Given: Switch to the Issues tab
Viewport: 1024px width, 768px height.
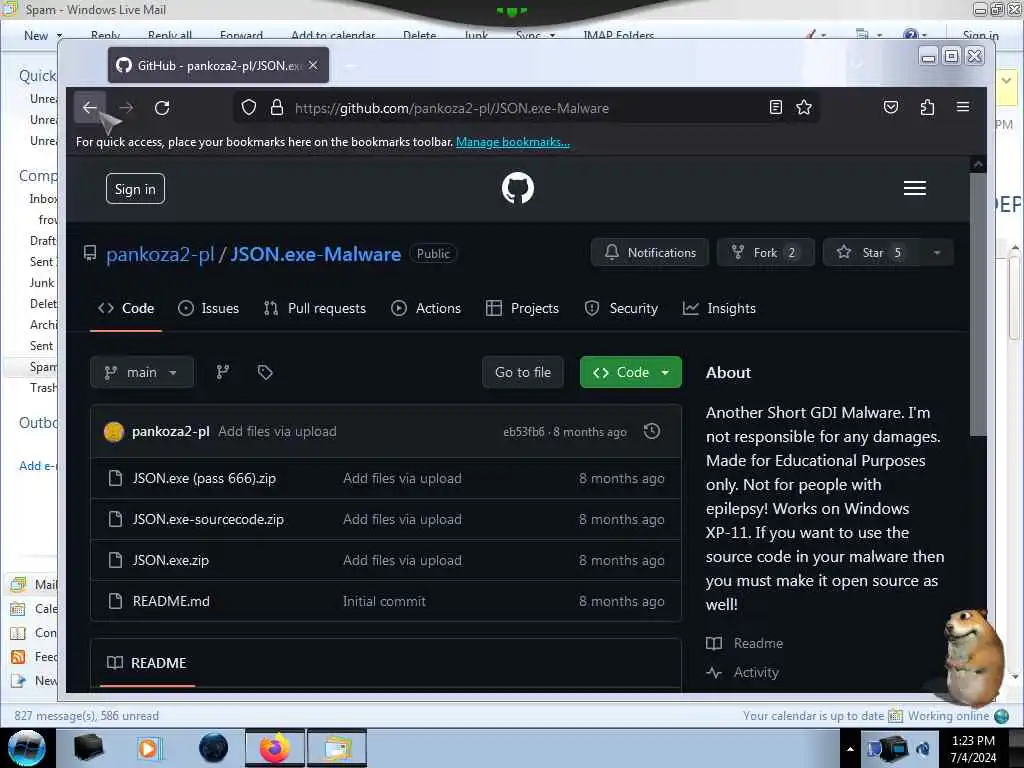Looking at the screenshot, I should [x=209, y=308].
